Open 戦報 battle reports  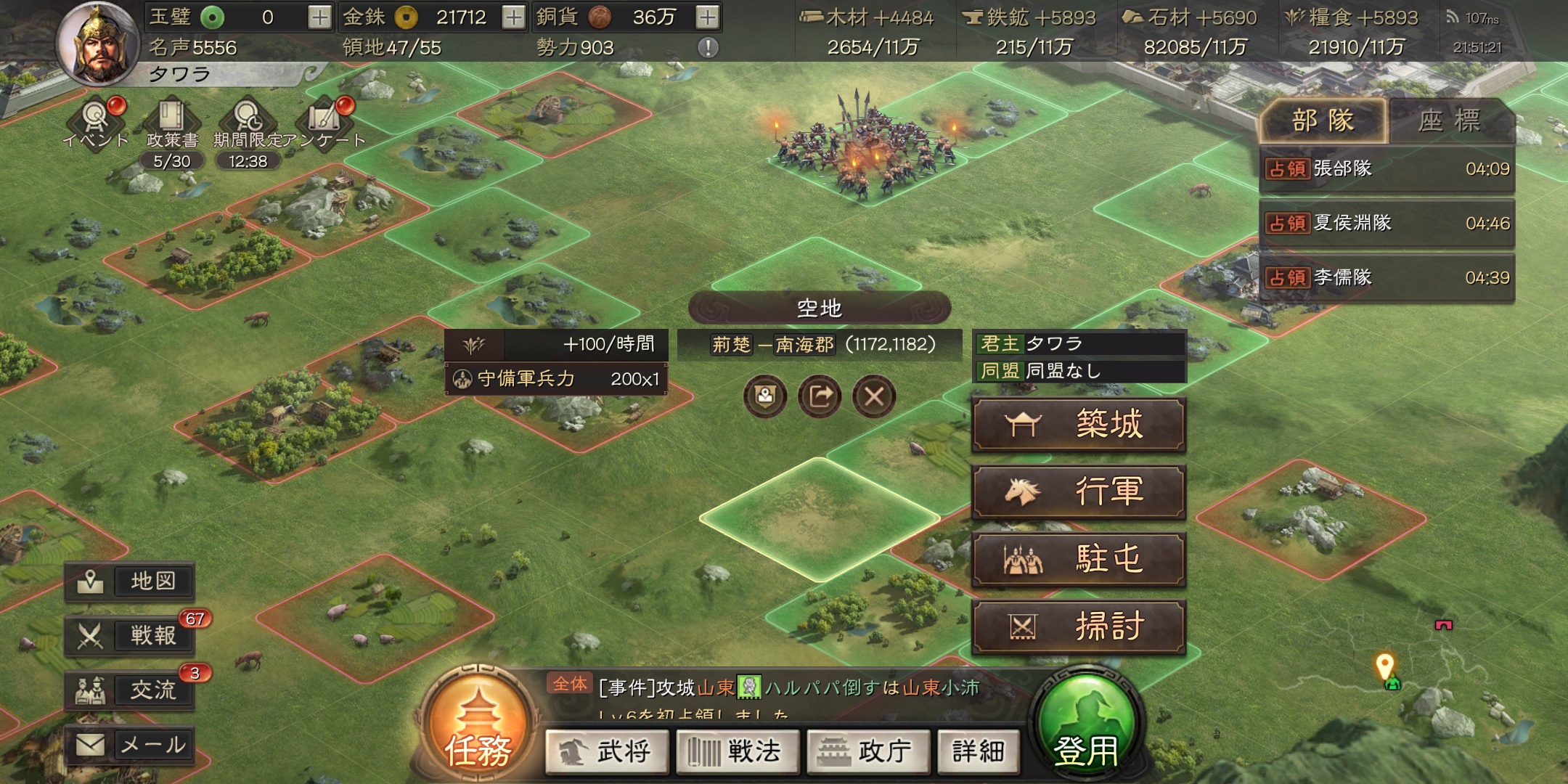point(130,636)
